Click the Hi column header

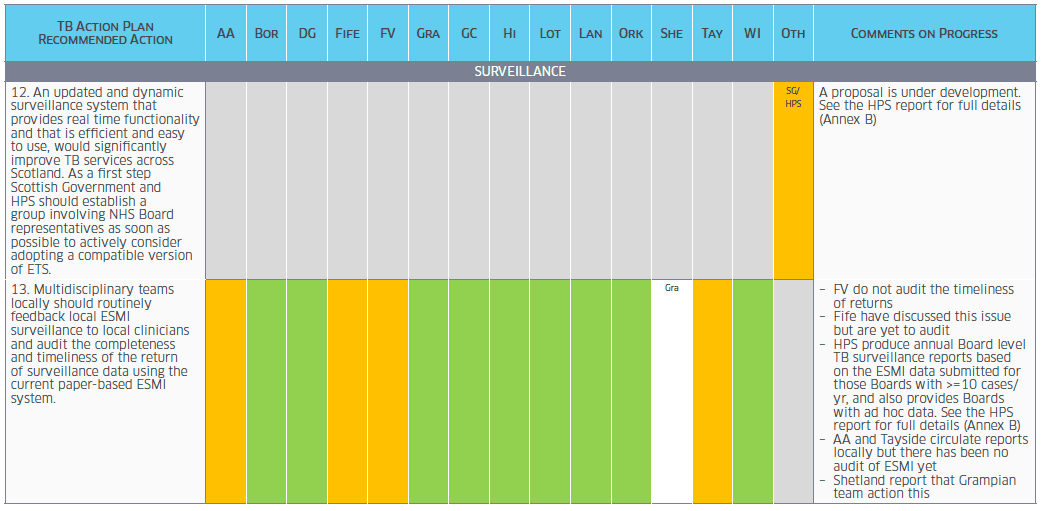coord(510,33)
